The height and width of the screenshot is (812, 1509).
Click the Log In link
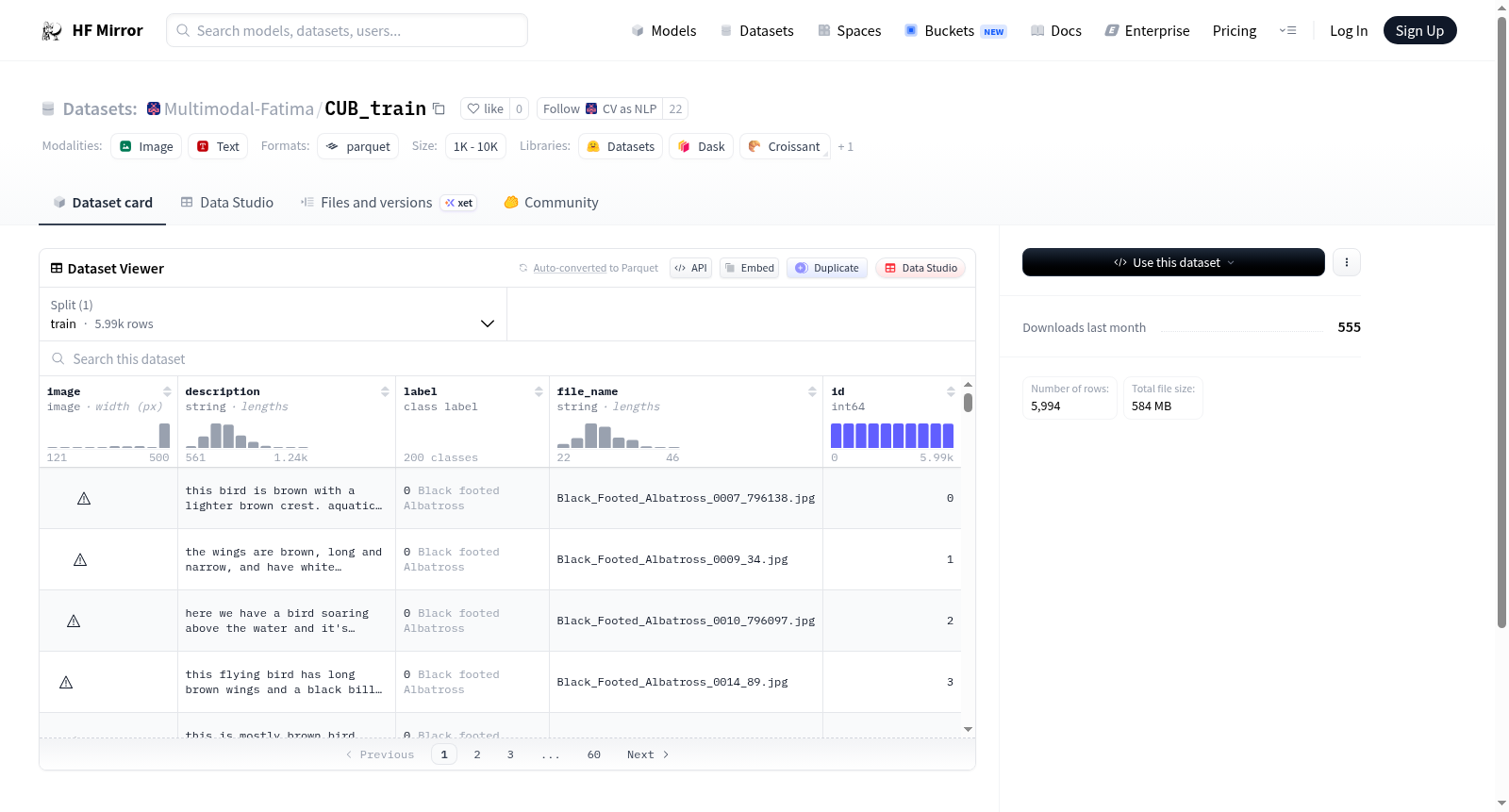(x=1349, y=31)
